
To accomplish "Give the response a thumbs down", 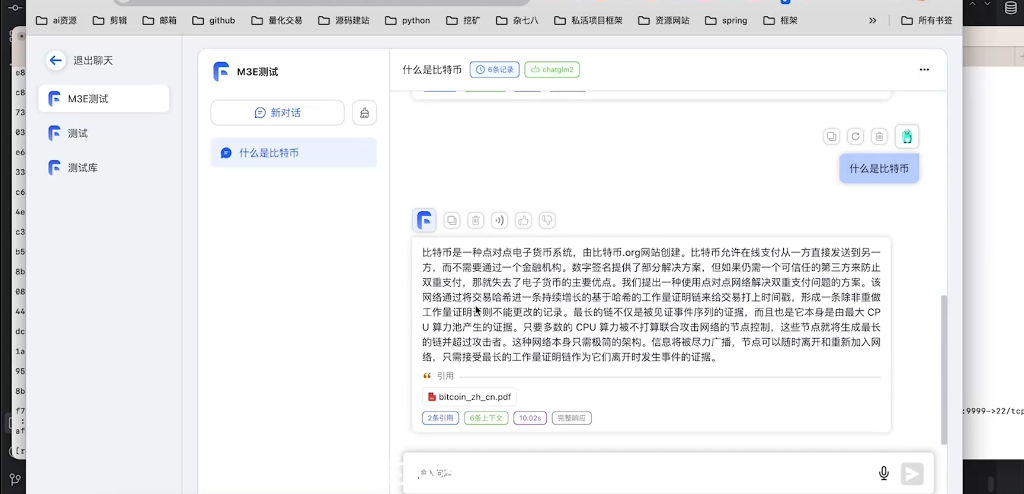I will point(547,220).
